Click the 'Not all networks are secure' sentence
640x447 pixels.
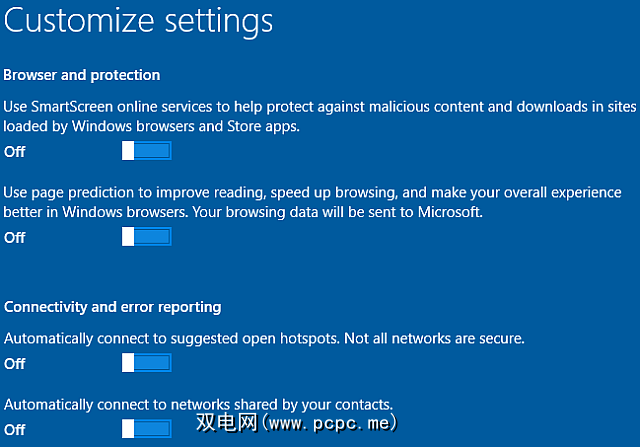pyautogui.click(x=435, y=339)
